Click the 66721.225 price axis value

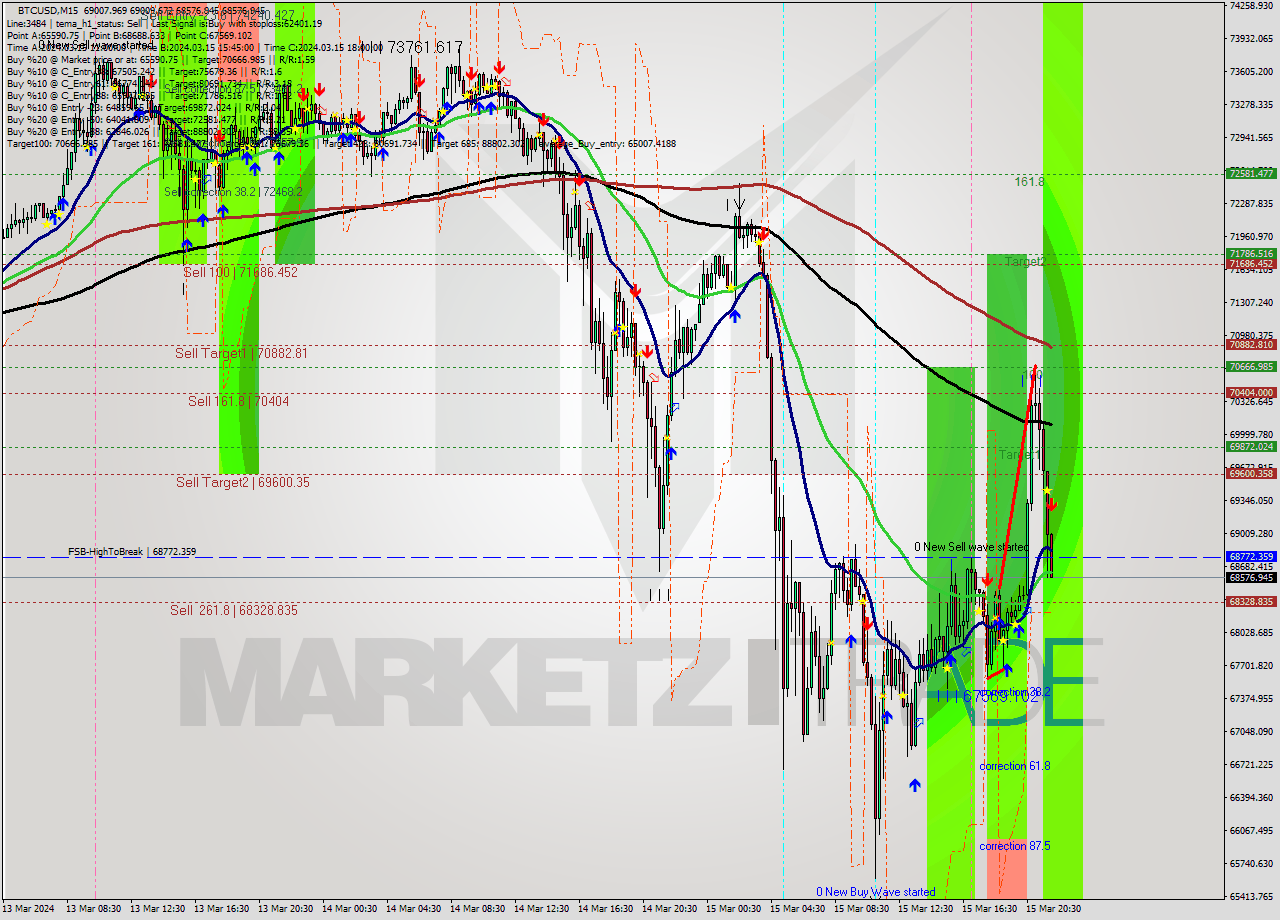tap(1251, 764)
